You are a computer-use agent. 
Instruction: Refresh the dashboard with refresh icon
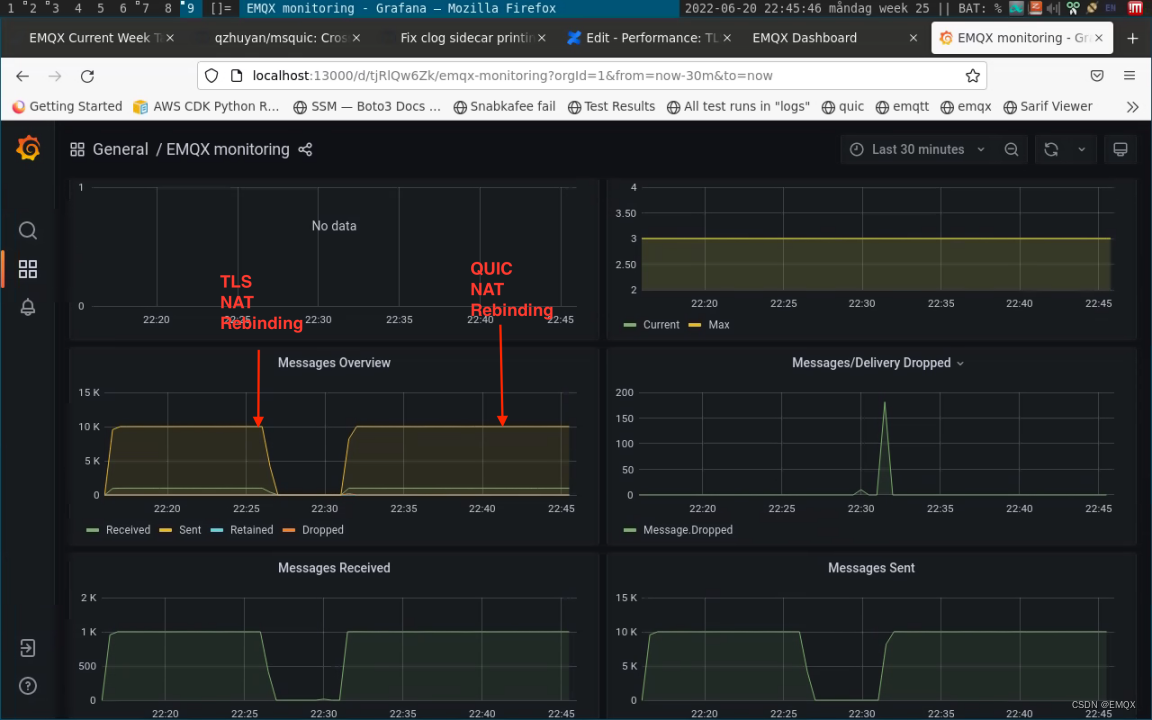tap(1051, 150)
